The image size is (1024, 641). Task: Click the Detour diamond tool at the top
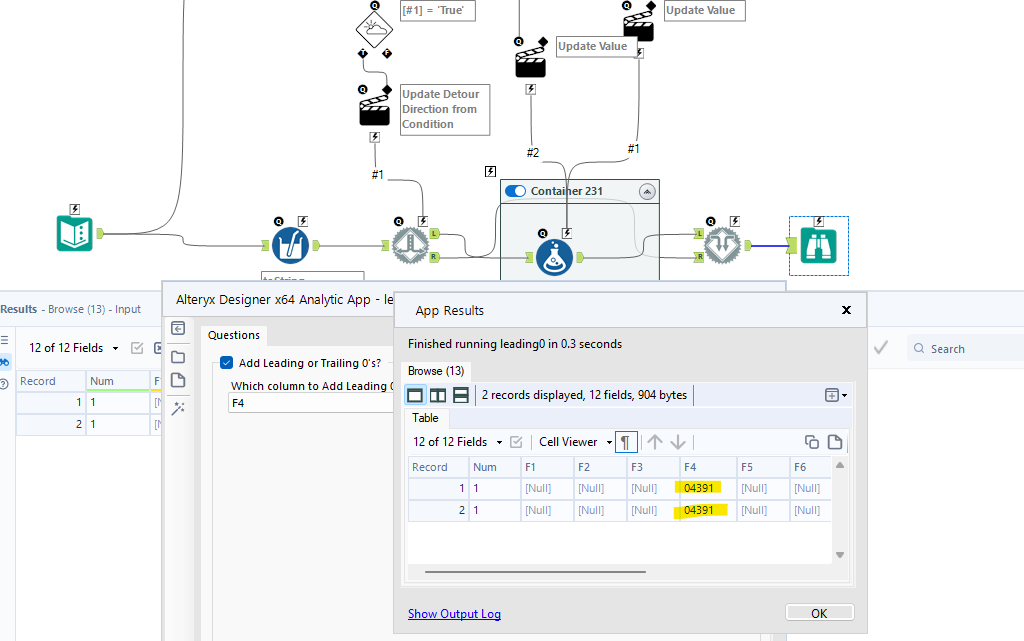pyautogui.click(x=373, y=28)
